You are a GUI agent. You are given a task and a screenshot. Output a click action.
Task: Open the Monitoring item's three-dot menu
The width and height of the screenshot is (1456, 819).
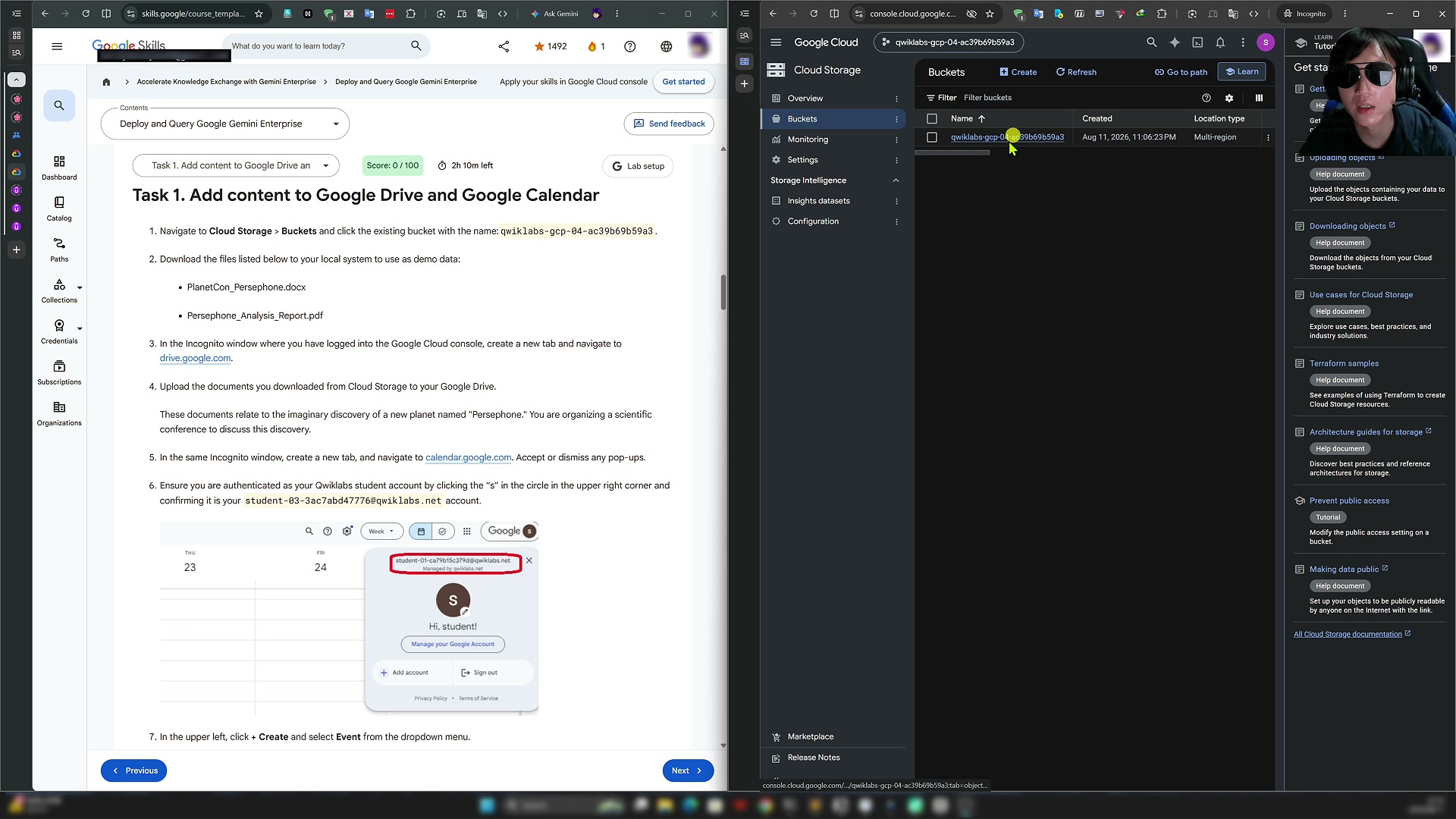coord(896,140)
